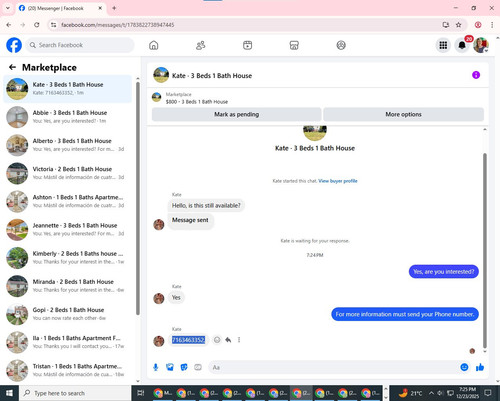Open the View buyer profile link

point(338,181)
